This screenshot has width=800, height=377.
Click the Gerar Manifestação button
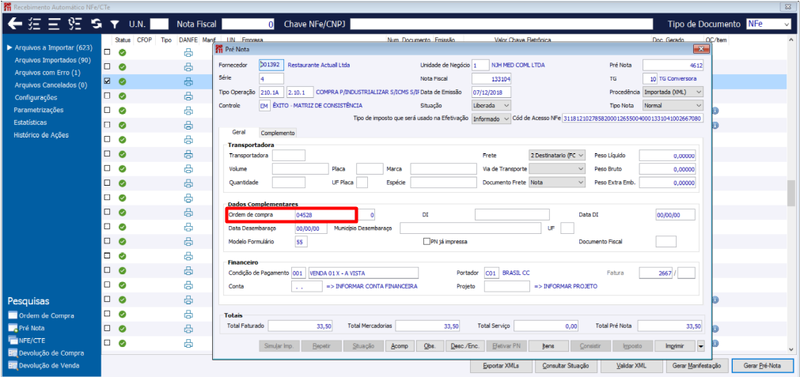[x=697, y=366]
